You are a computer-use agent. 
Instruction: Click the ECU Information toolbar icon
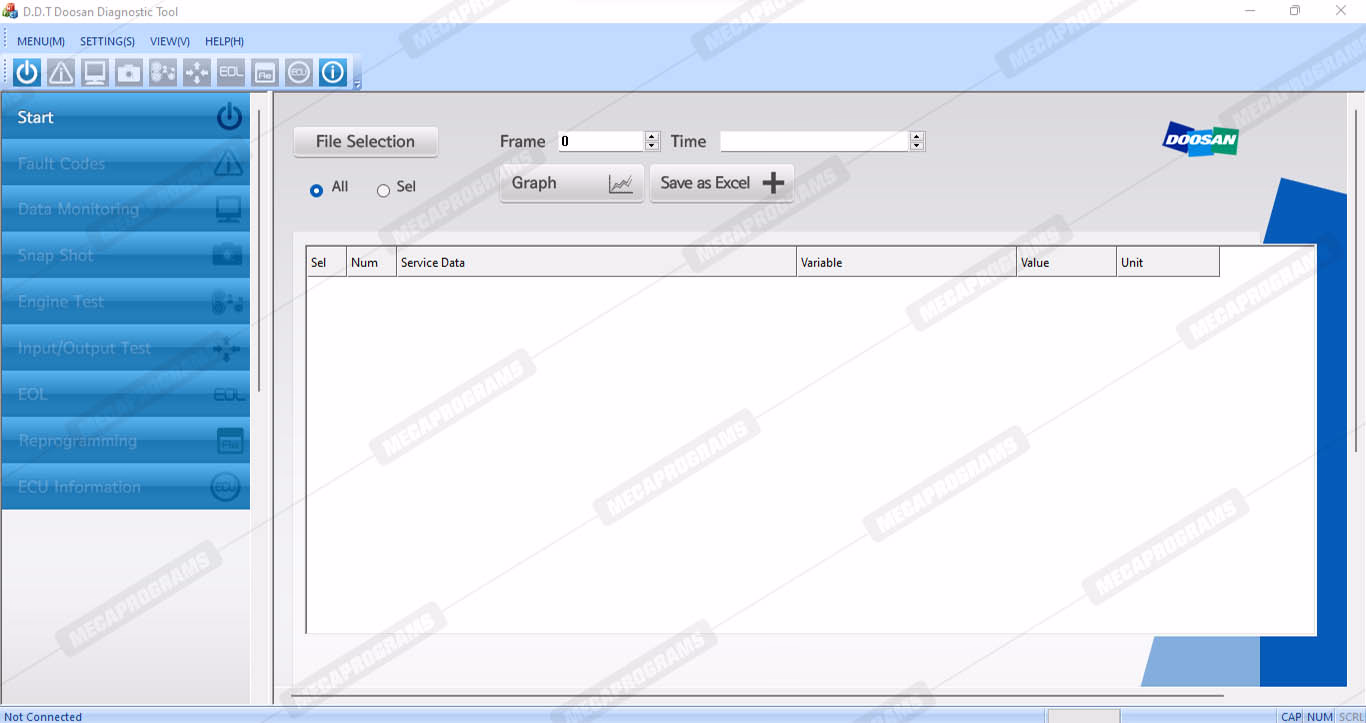[x=299, y=72]
